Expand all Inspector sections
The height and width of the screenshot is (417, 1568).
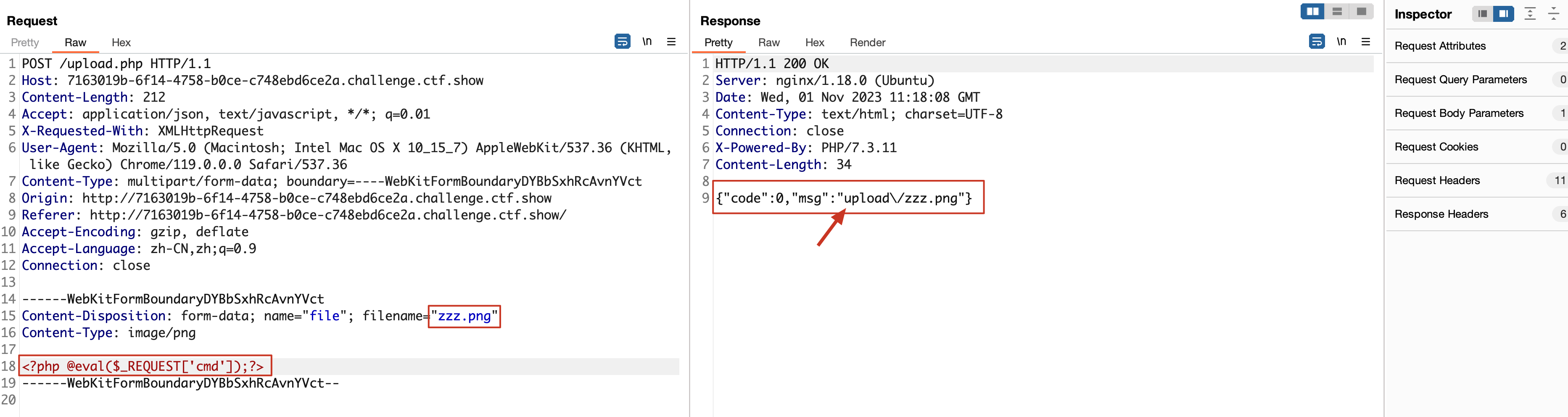tap(1530, 13)
